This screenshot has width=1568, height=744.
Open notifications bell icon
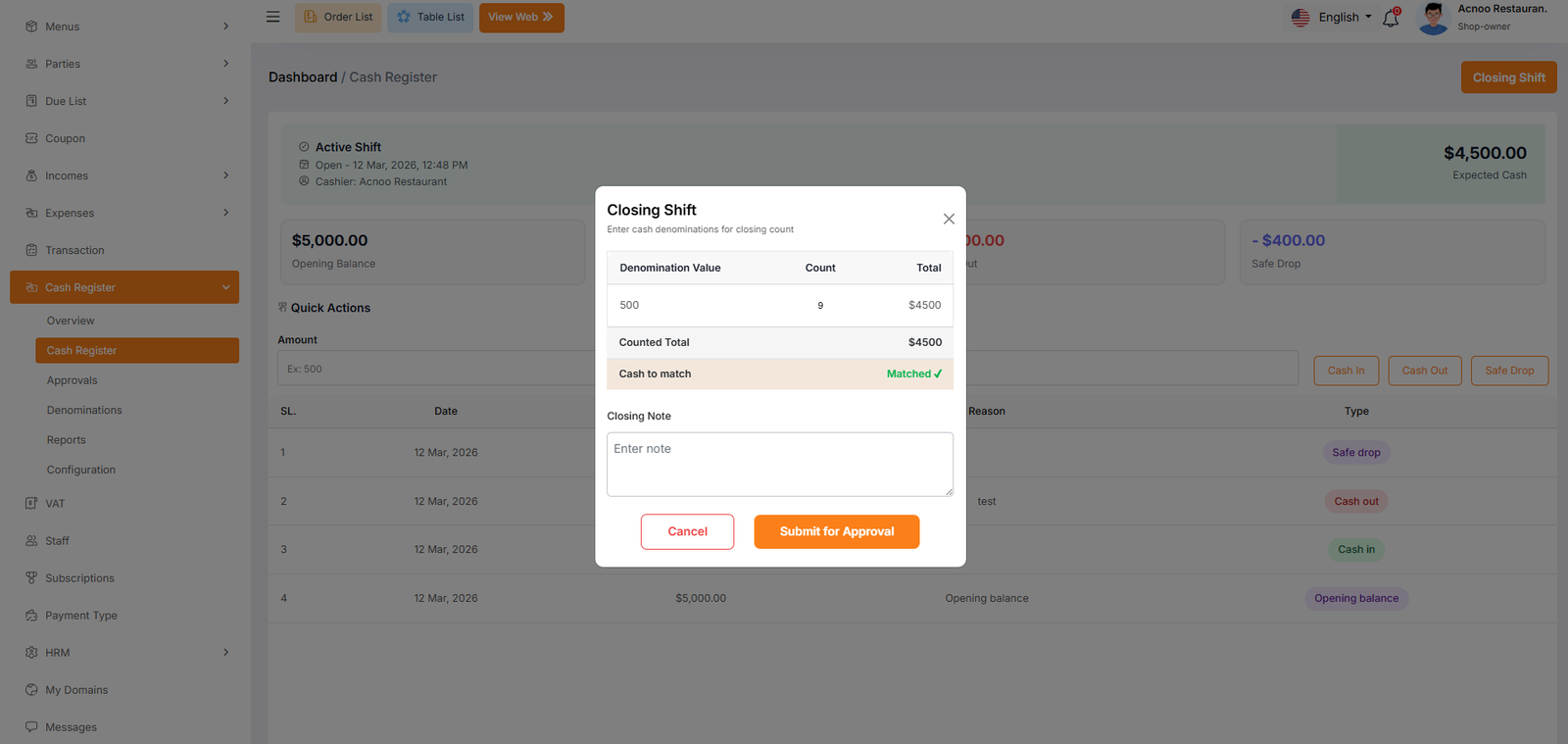click(x=1391, y=18)
